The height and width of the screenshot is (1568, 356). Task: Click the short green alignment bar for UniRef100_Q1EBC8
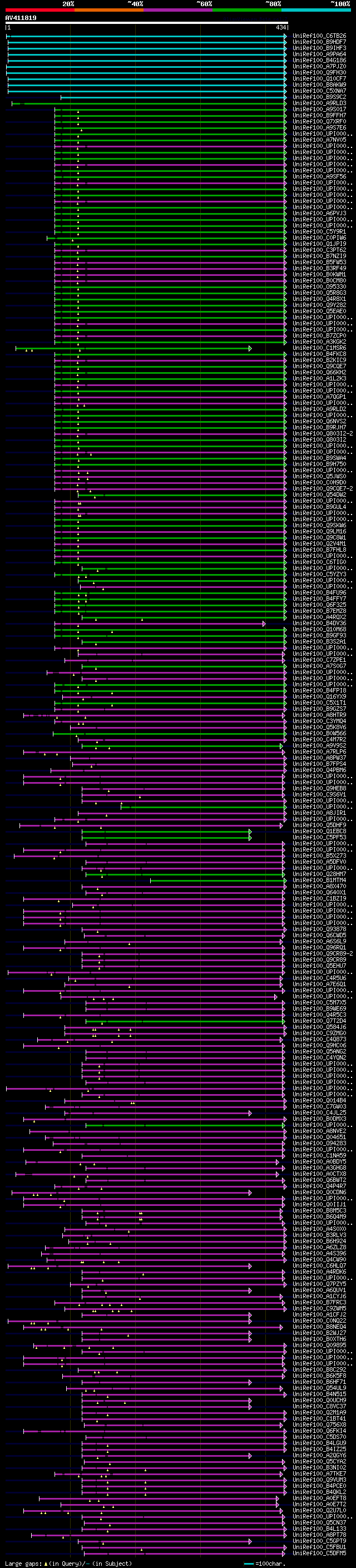click(x=166, y=832)
